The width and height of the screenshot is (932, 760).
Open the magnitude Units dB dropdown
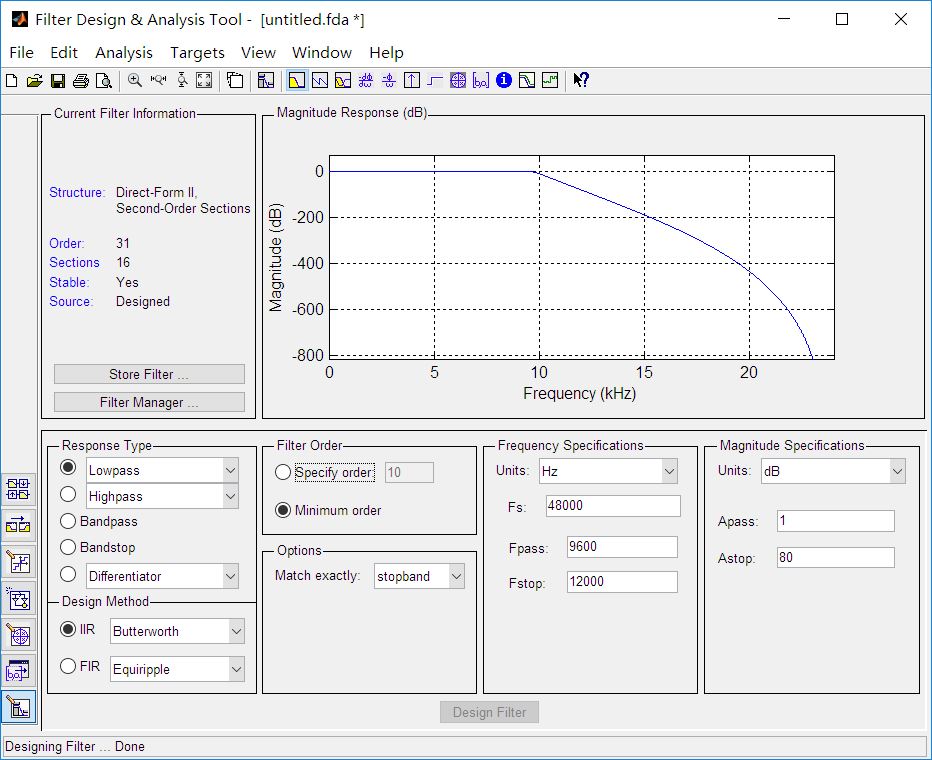(898, 471)
